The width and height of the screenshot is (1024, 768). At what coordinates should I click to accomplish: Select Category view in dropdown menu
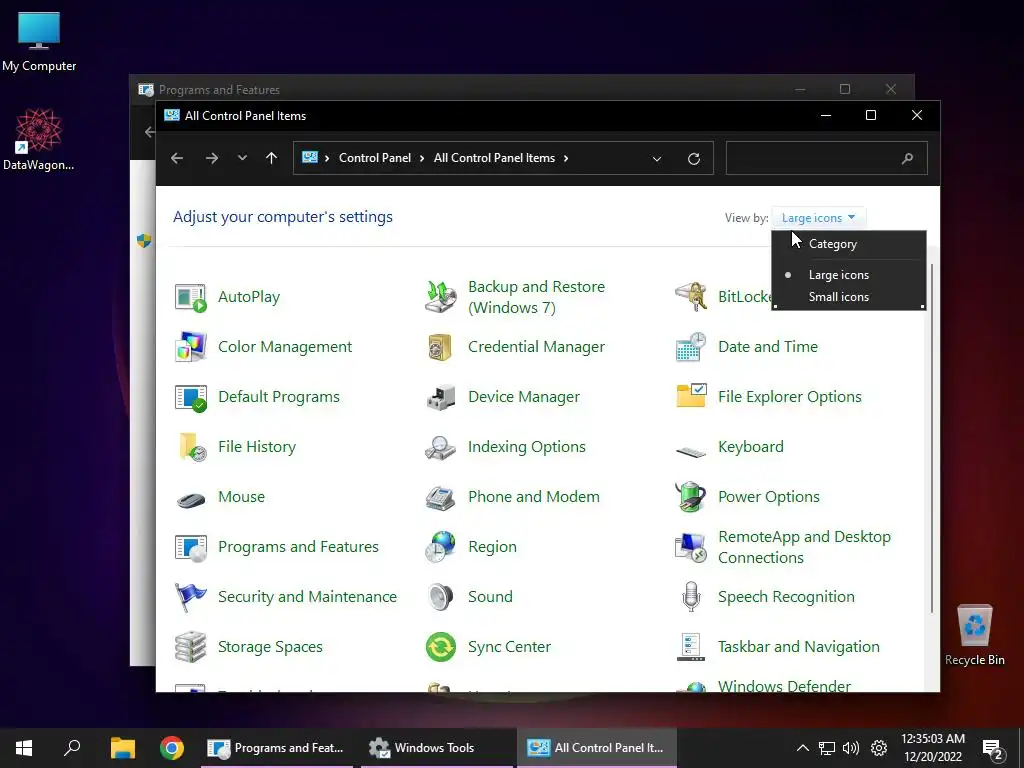point(848,244)
